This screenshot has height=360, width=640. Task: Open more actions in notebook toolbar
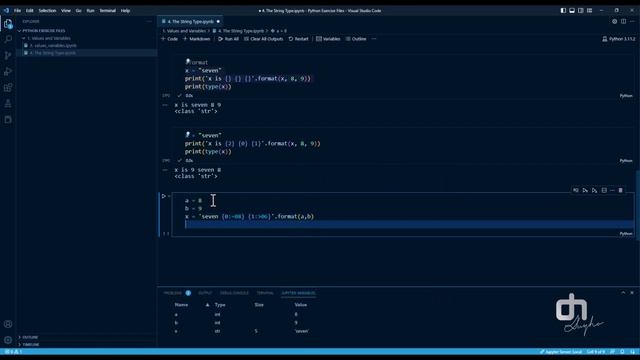(374, 39)
